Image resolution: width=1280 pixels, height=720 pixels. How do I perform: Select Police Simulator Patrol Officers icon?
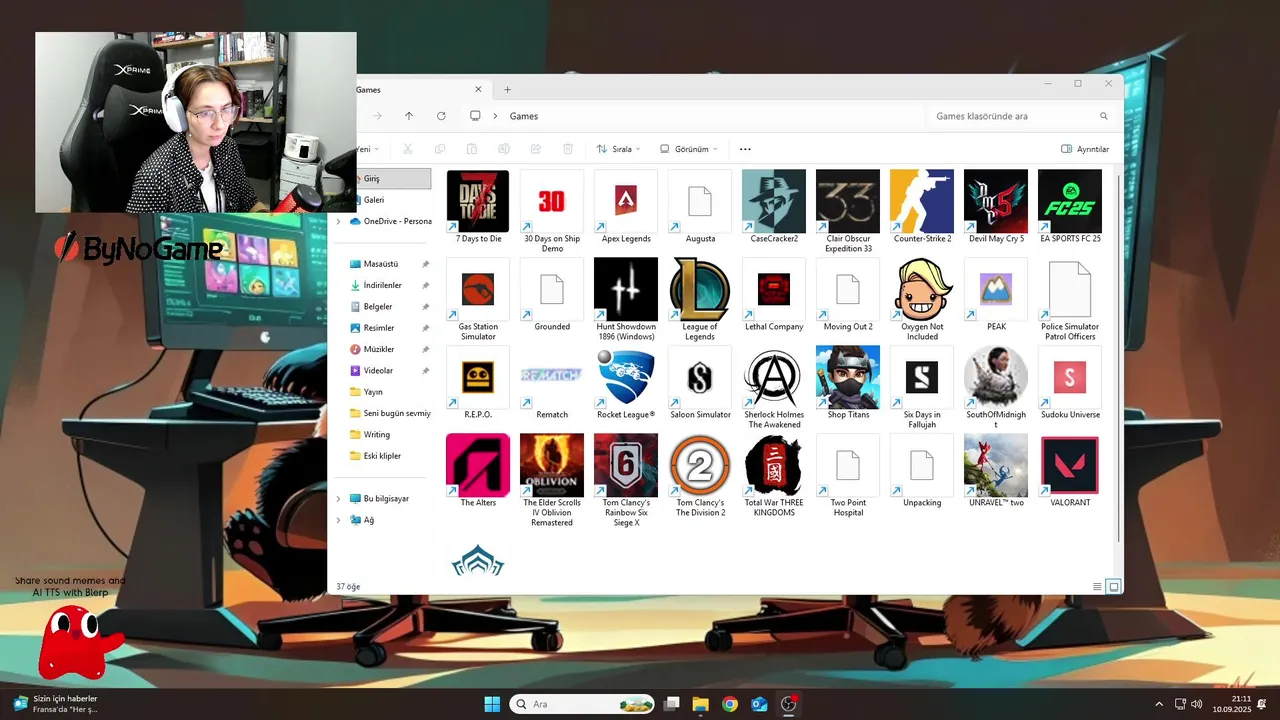click(1070, 289)
